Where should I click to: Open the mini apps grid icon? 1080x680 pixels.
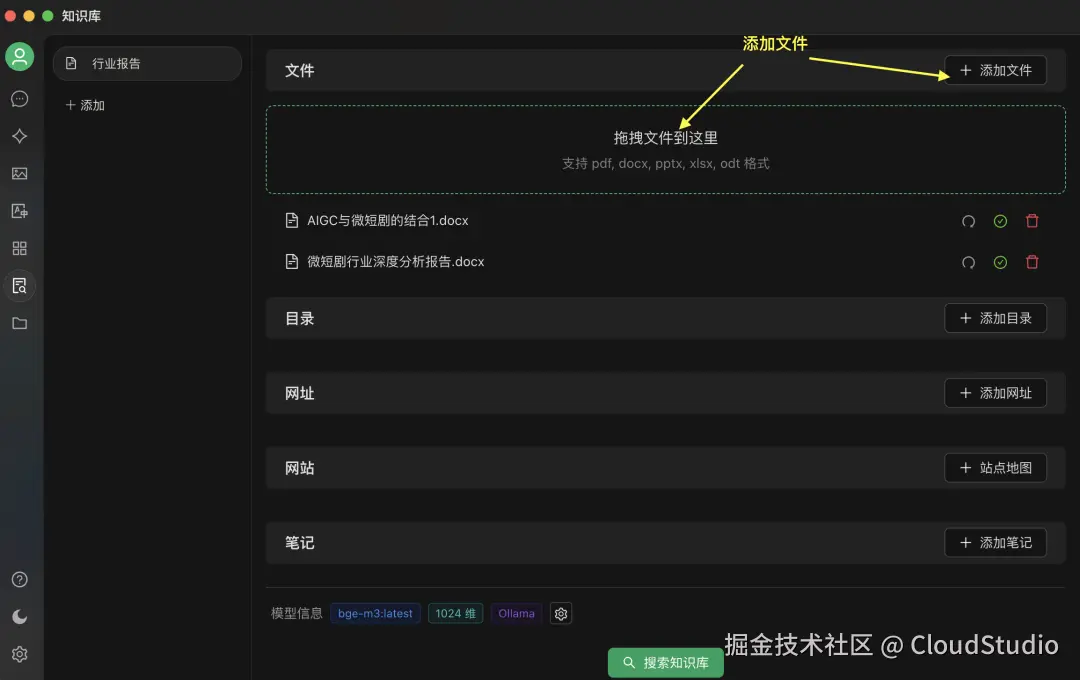point(20,248)
